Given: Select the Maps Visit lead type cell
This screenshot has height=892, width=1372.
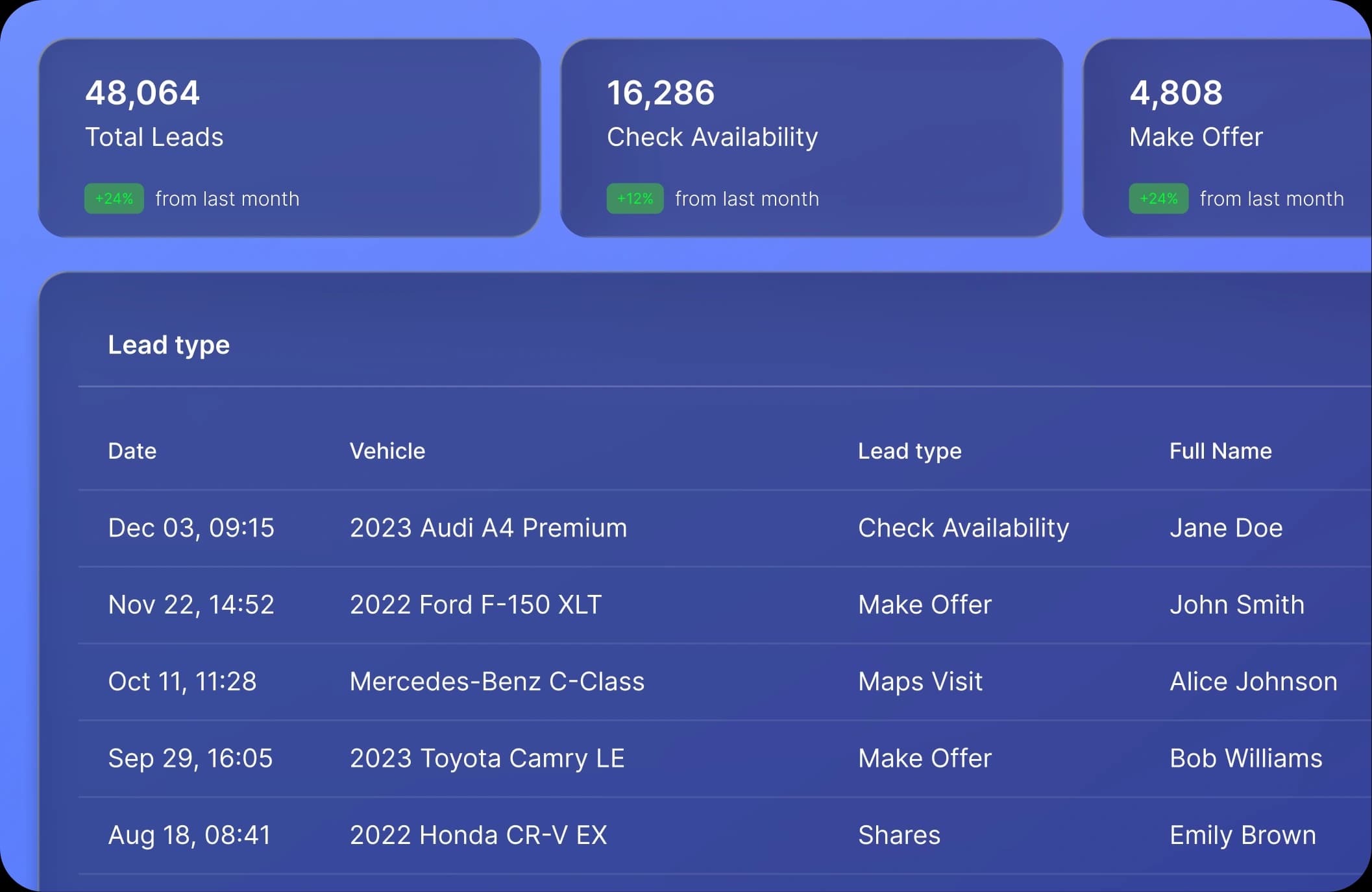Looking at the screenshot, I should 920,681.
